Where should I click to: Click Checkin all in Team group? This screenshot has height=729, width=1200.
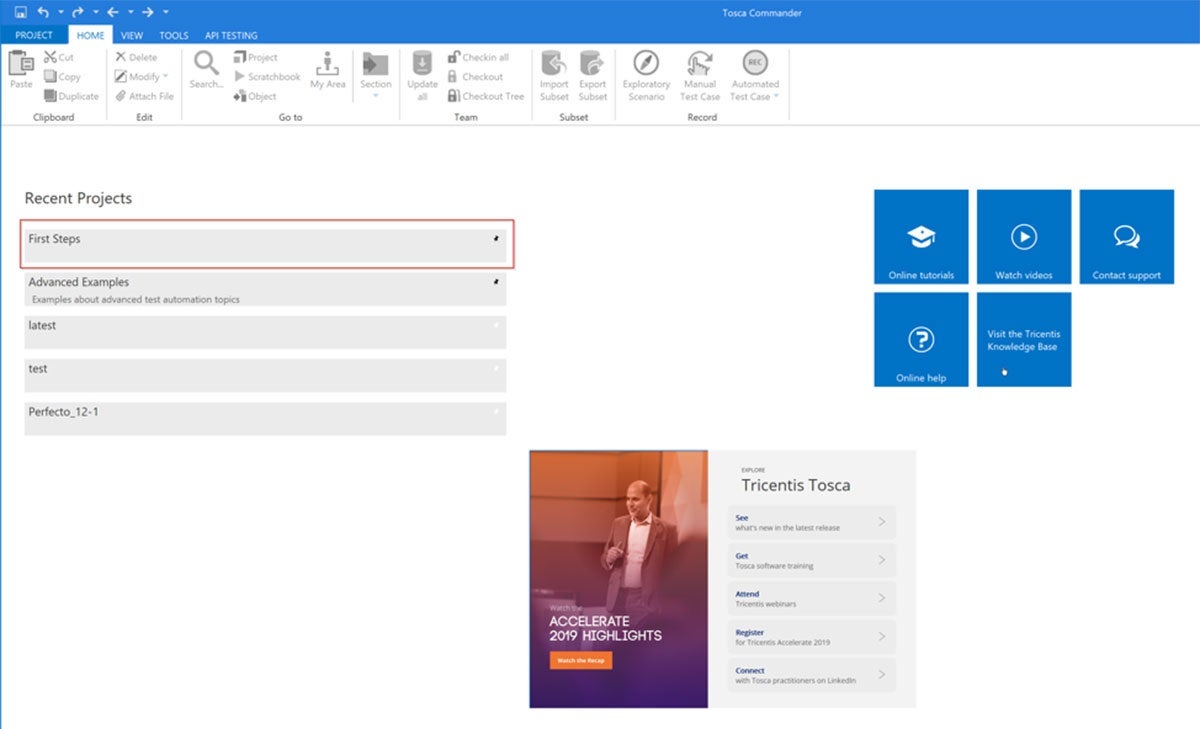click(x=478, y=58)
